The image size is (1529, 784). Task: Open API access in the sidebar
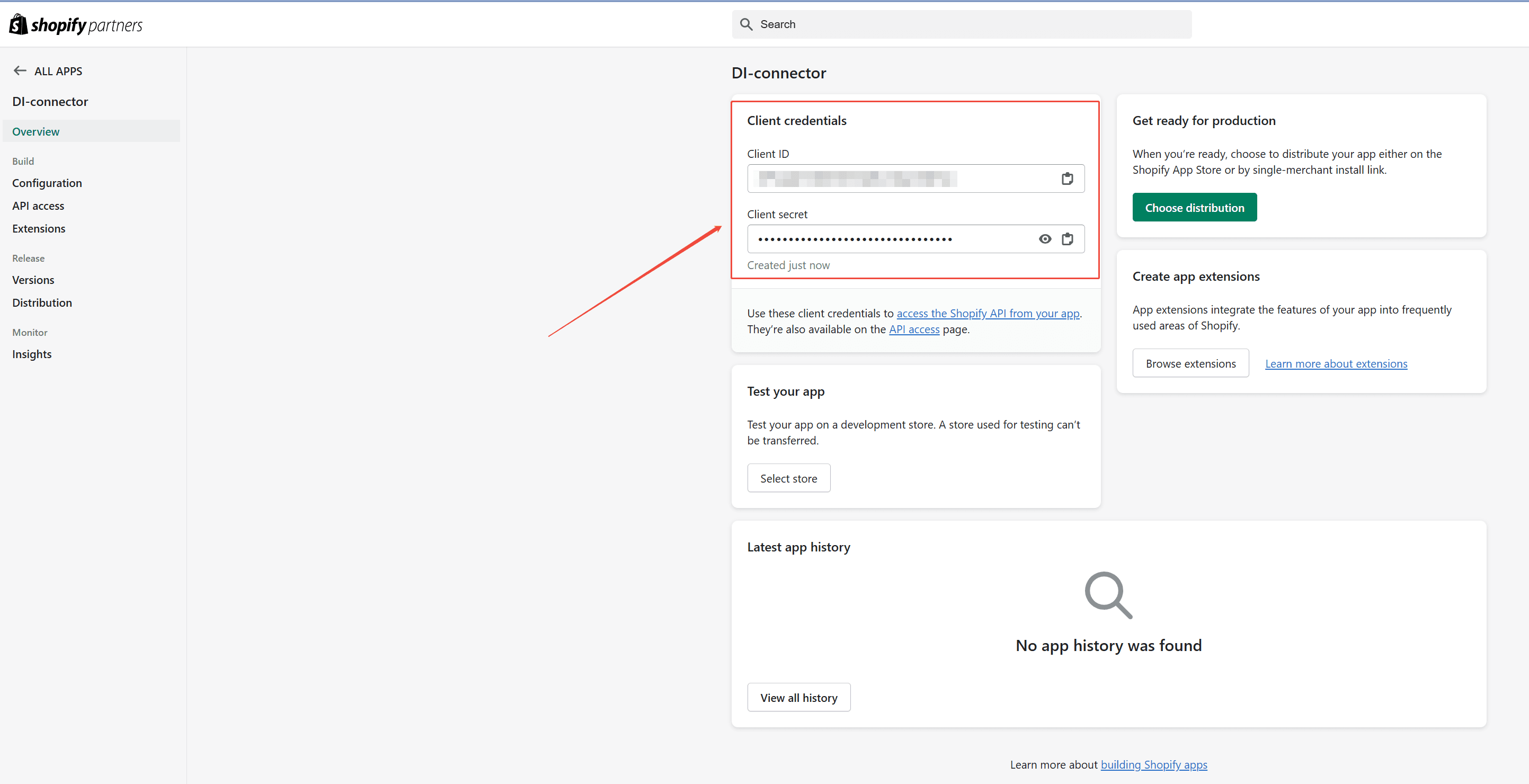(38, 206)
